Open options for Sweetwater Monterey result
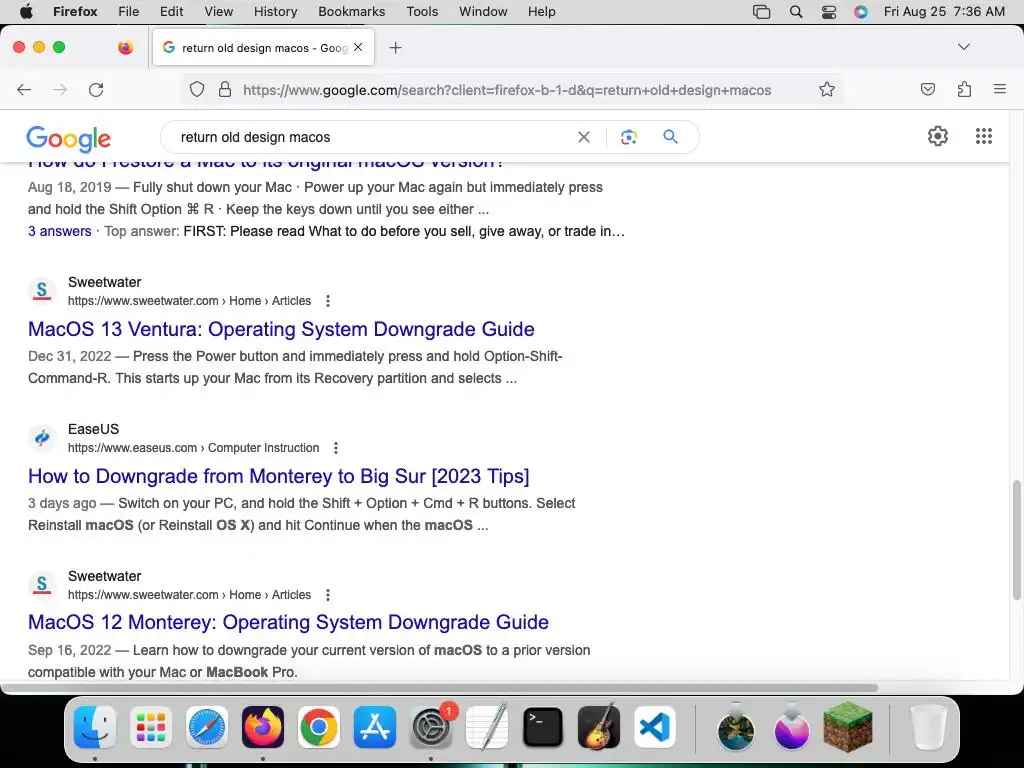This screenshot has height=768, width=1024. click(328, 595)
